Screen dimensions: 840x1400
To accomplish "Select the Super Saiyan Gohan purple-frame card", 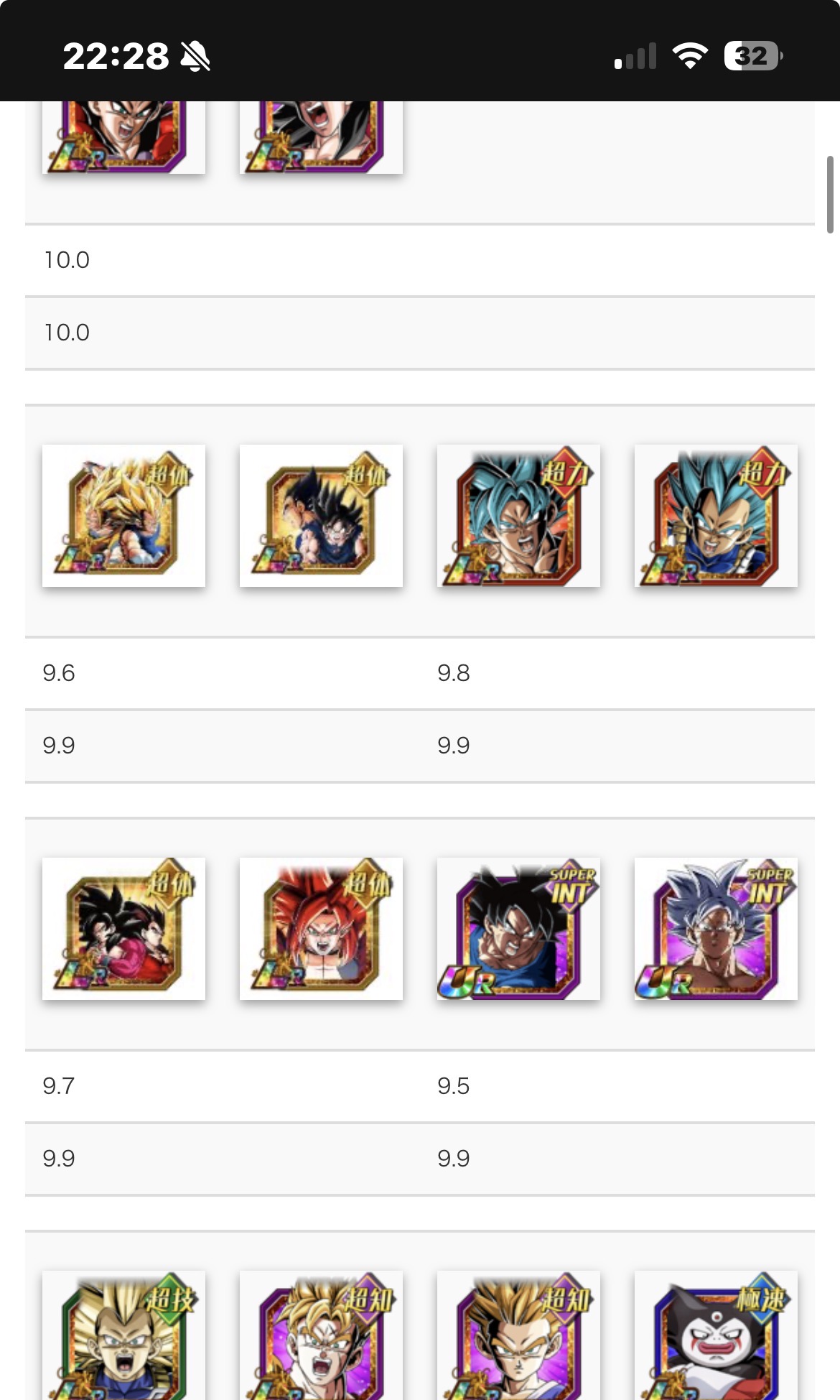I will [x=518, y=1335].
